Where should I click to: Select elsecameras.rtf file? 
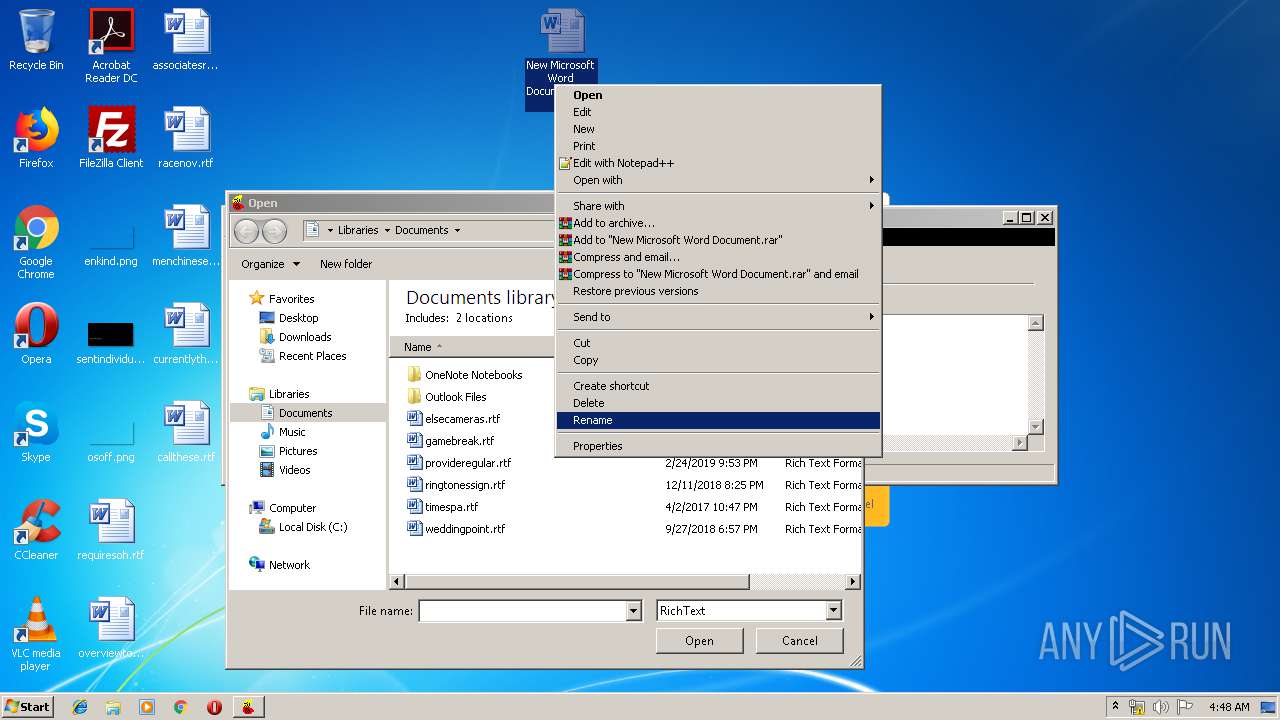coord(462,419)
